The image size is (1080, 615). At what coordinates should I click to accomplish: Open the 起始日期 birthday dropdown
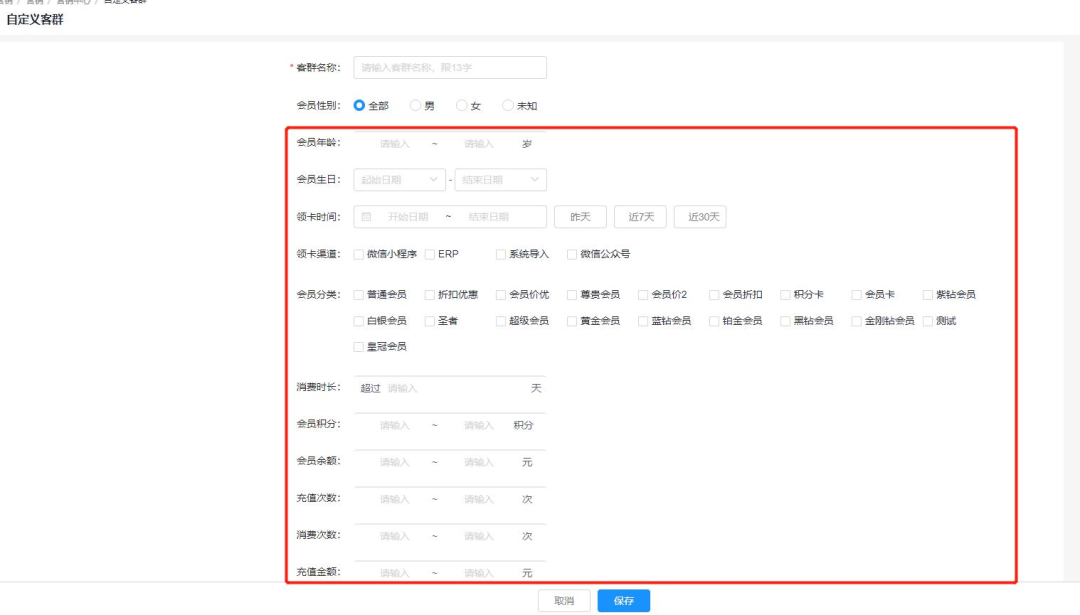(398, 179)
